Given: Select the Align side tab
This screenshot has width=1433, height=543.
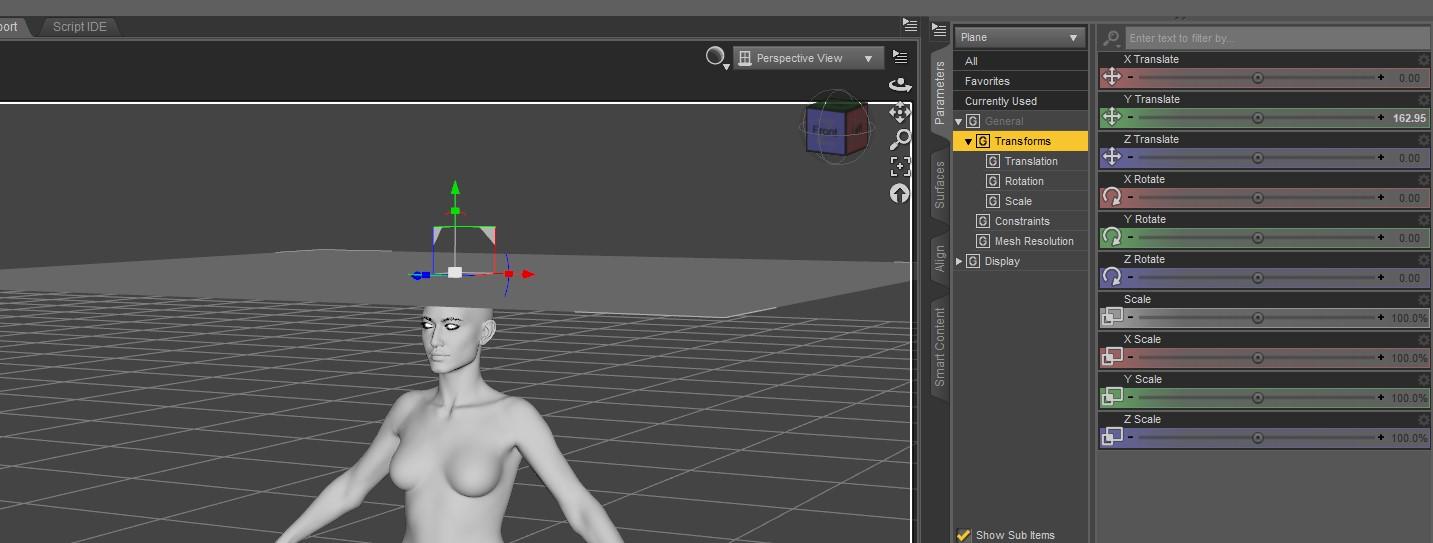Looking at the screenshot, I should pos(939,258).
